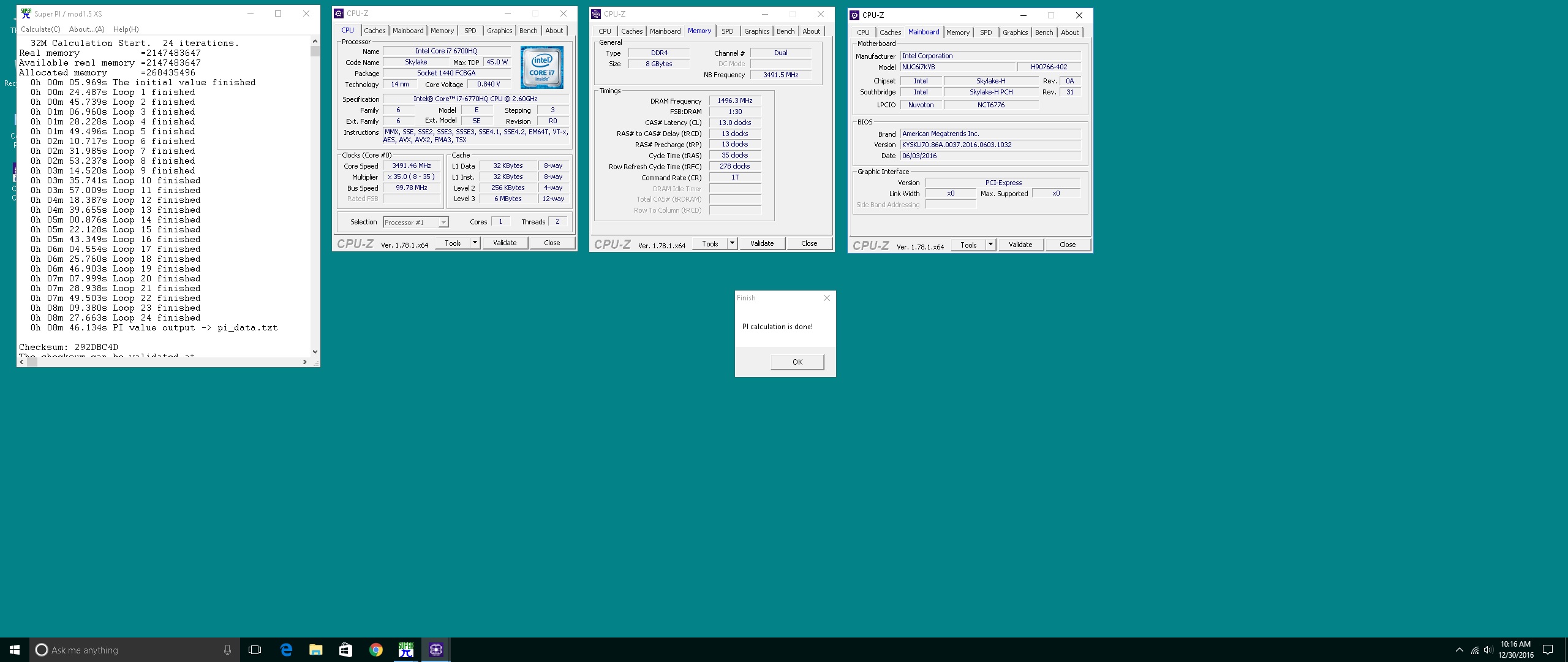Image resolution: width=1568 pixels, height=662 pixels.
Task: Select Bench tab in first CPU-Z window
Action: [528, 31]
